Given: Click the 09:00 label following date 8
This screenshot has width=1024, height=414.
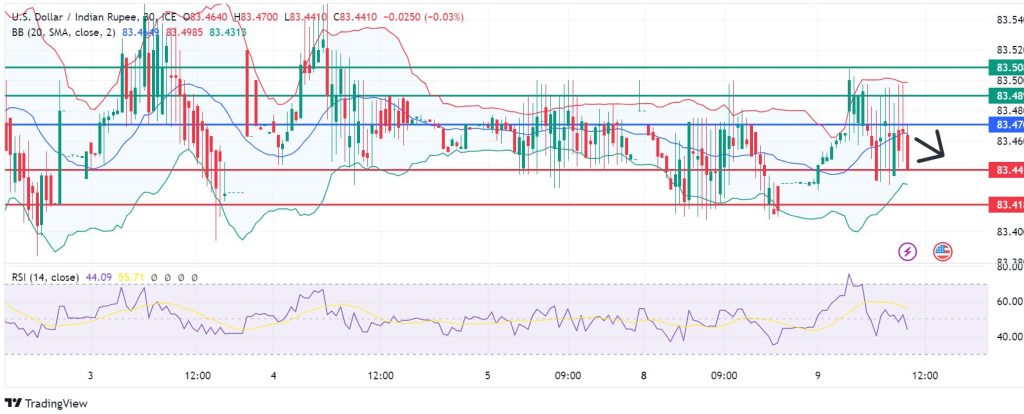Looking at the screenshot, I should pyautogui.click(x=724, y=375).
